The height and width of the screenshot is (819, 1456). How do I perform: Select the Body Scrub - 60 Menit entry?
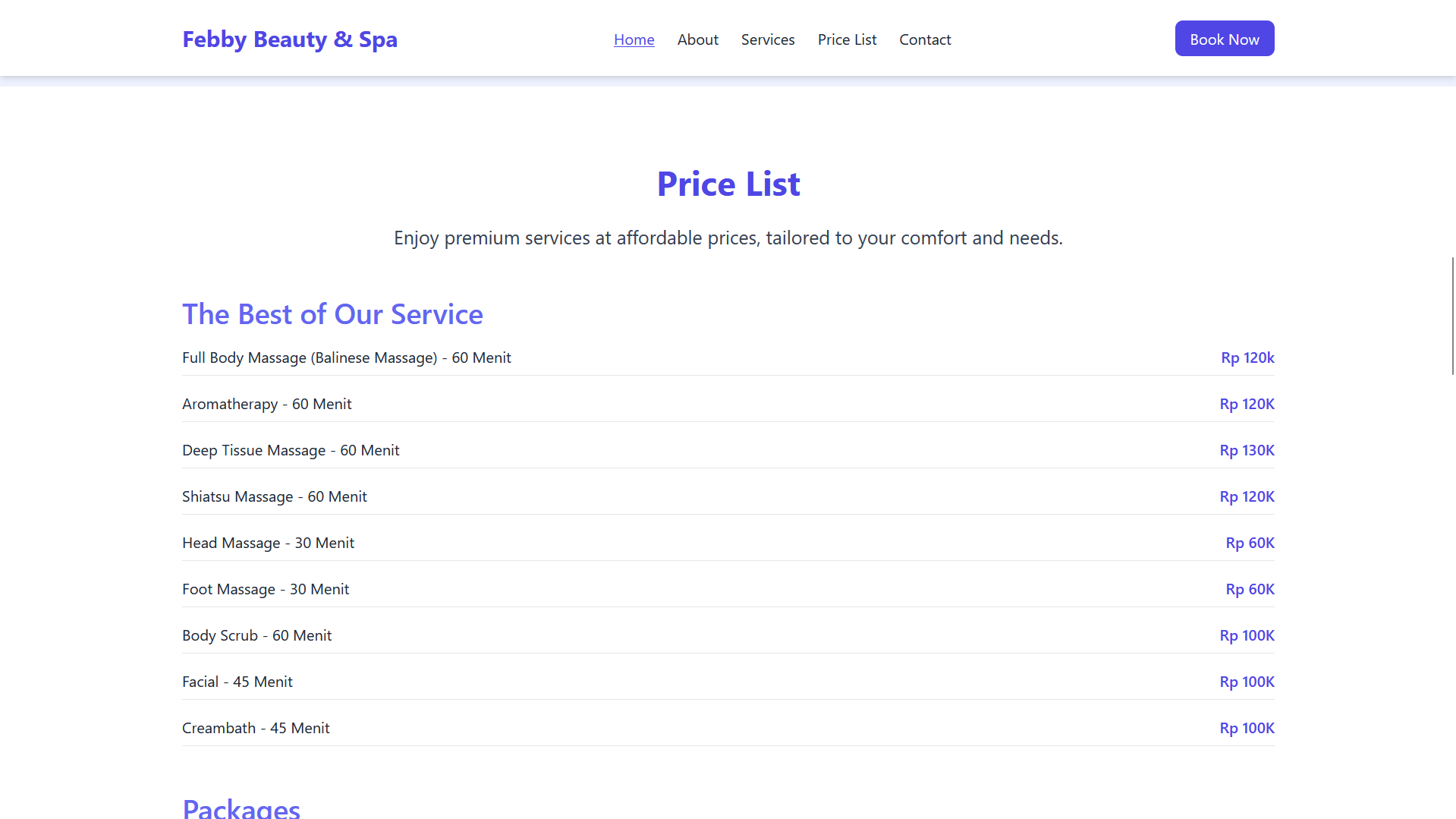256,635
